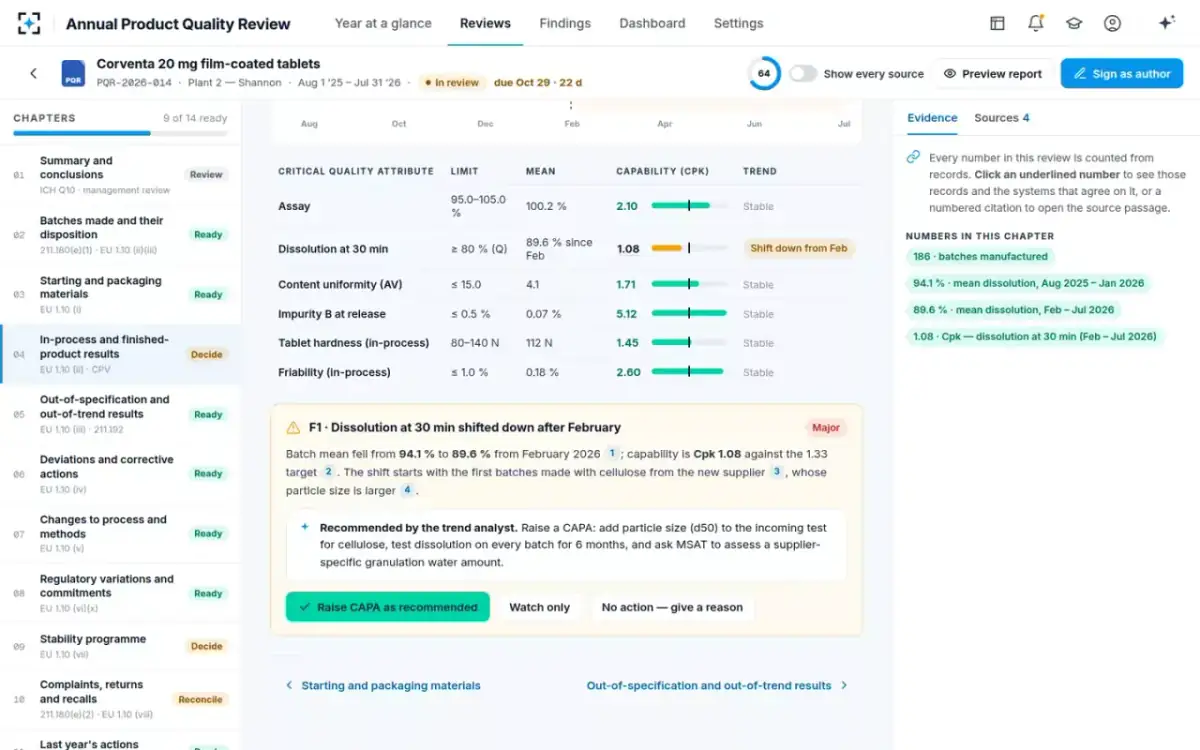Viewport: 1200px width, 750px height.
Task: Open the training graduation cap icon
Action: pos(1074,23)
